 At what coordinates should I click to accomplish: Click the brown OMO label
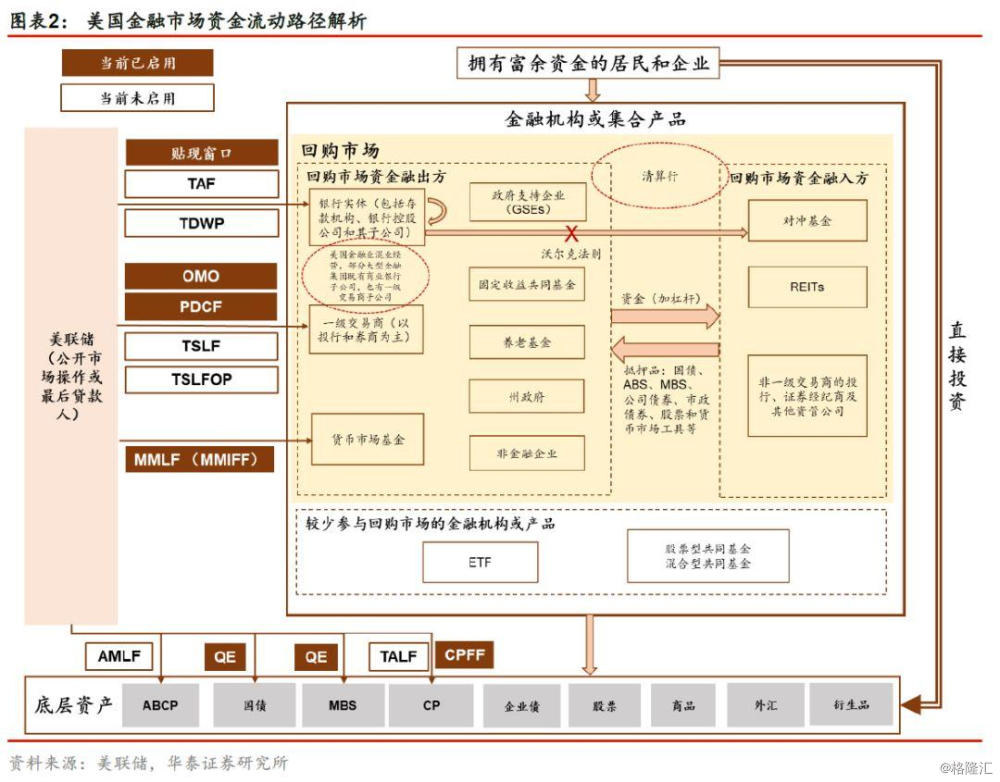pyautogui.click(x=201, y=276)
